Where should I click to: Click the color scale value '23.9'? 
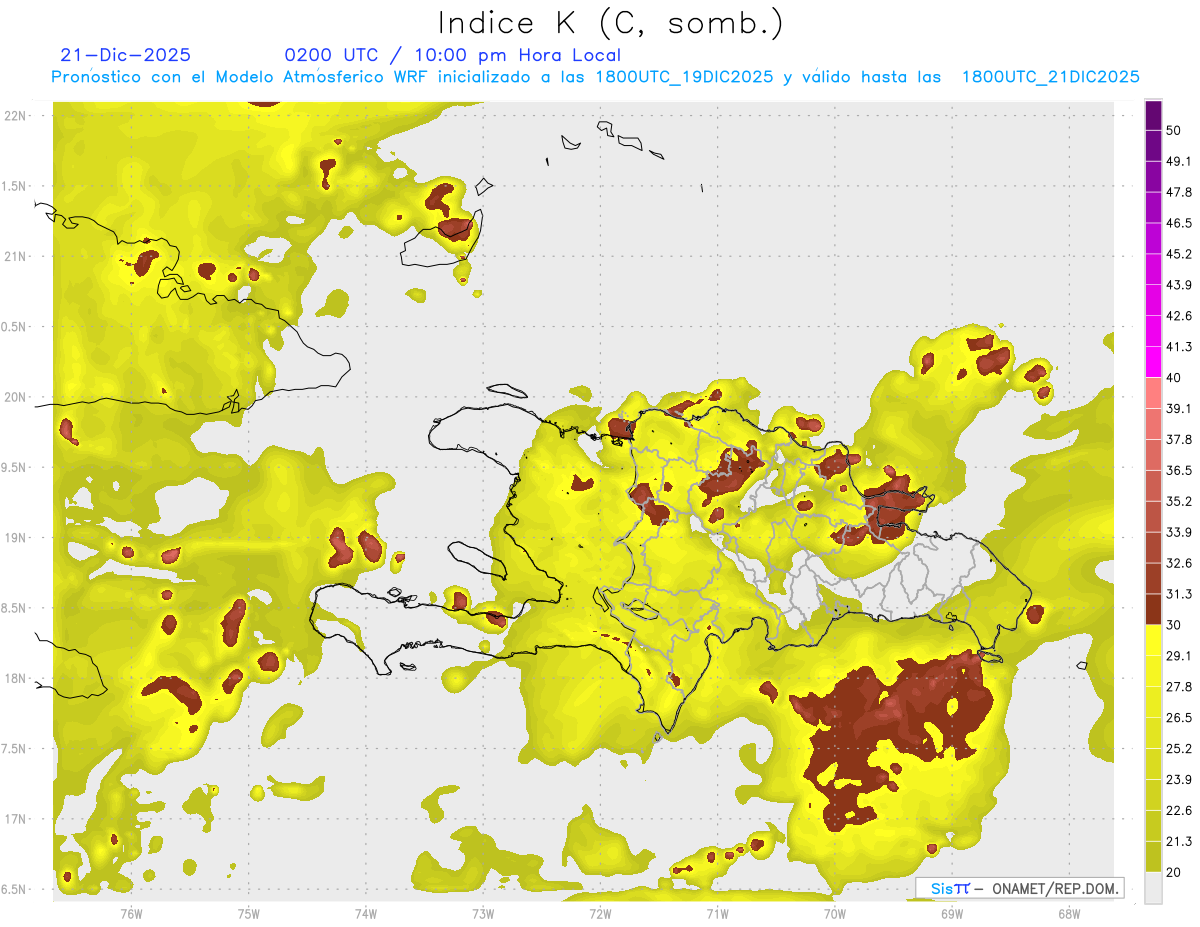coord(1179,780)
